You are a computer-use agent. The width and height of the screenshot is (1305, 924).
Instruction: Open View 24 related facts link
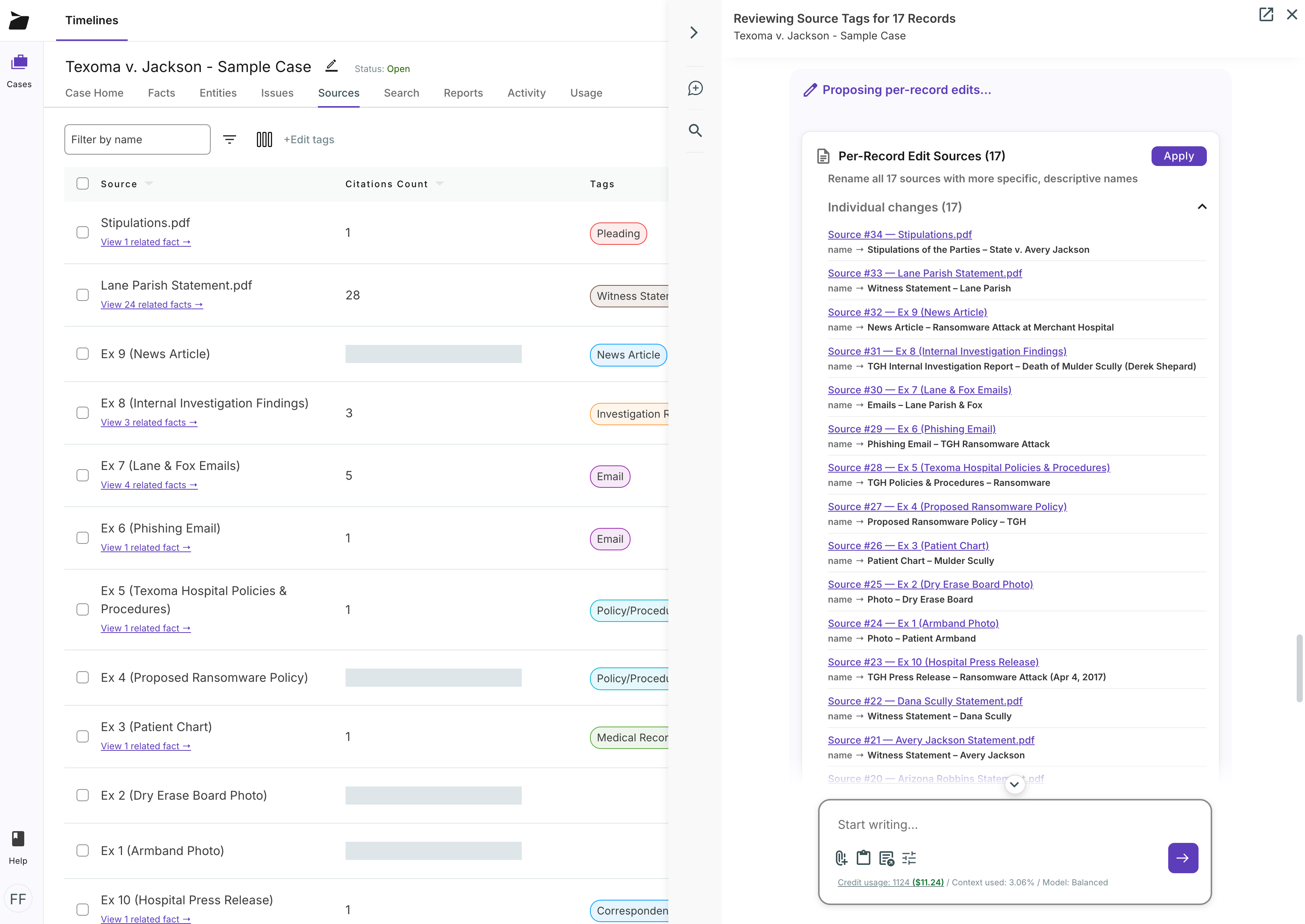point(152,304)
